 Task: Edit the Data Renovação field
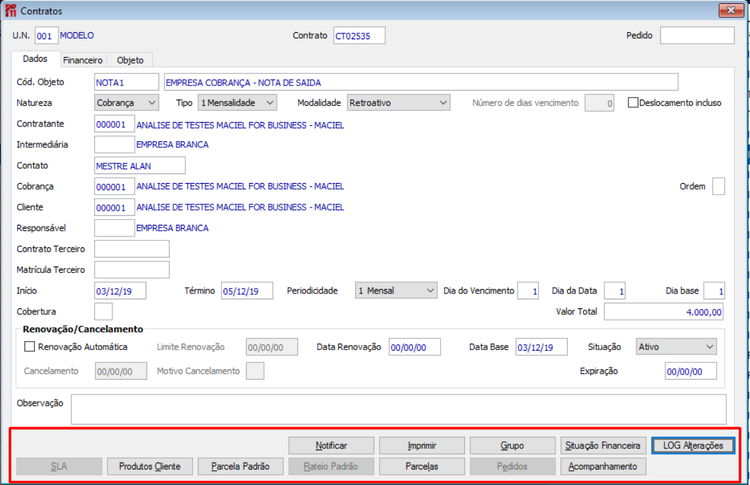click(x=415, y=347)
